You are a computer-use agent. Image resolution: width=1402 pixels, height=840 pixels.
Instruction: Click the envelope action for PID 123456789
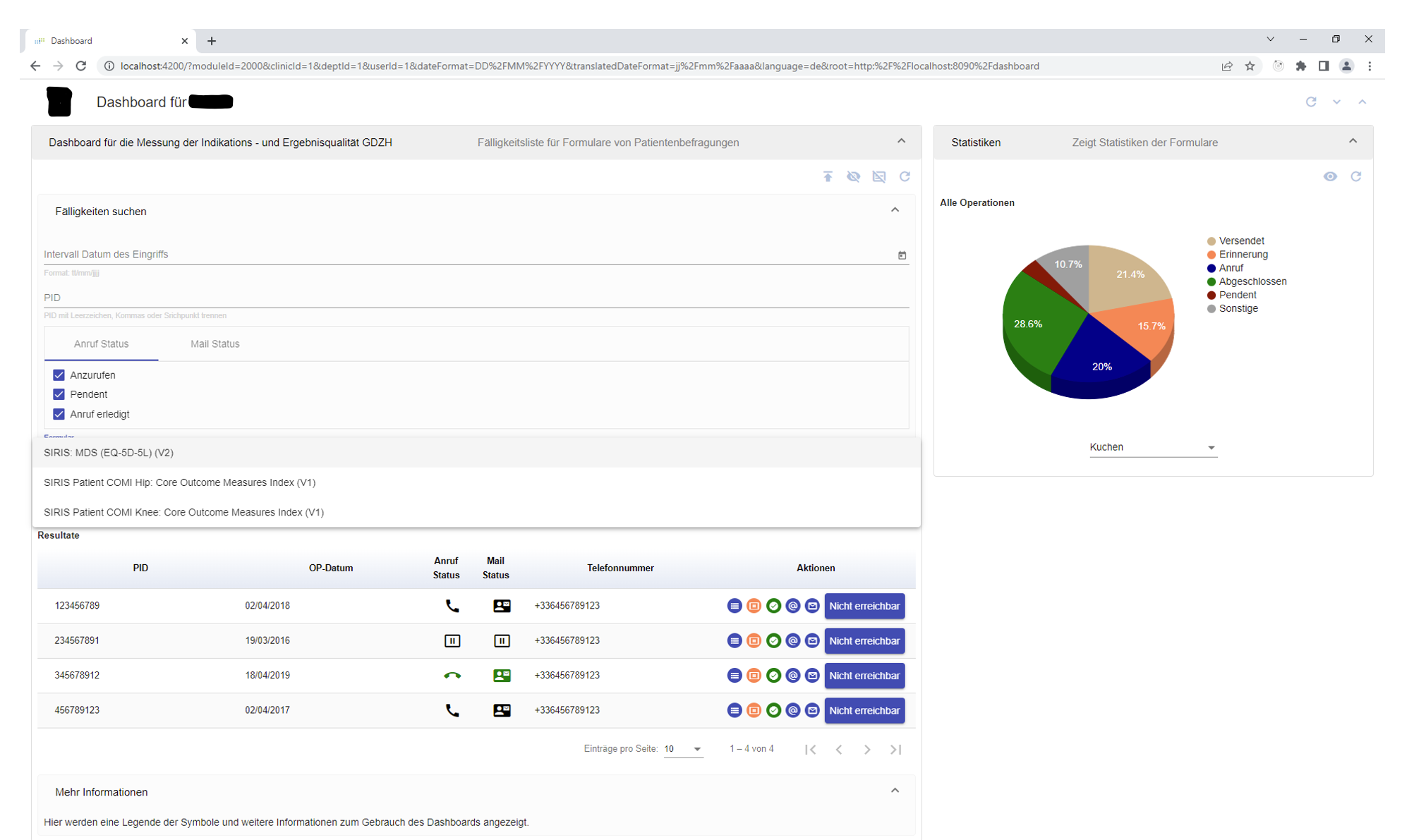point(812,606)
